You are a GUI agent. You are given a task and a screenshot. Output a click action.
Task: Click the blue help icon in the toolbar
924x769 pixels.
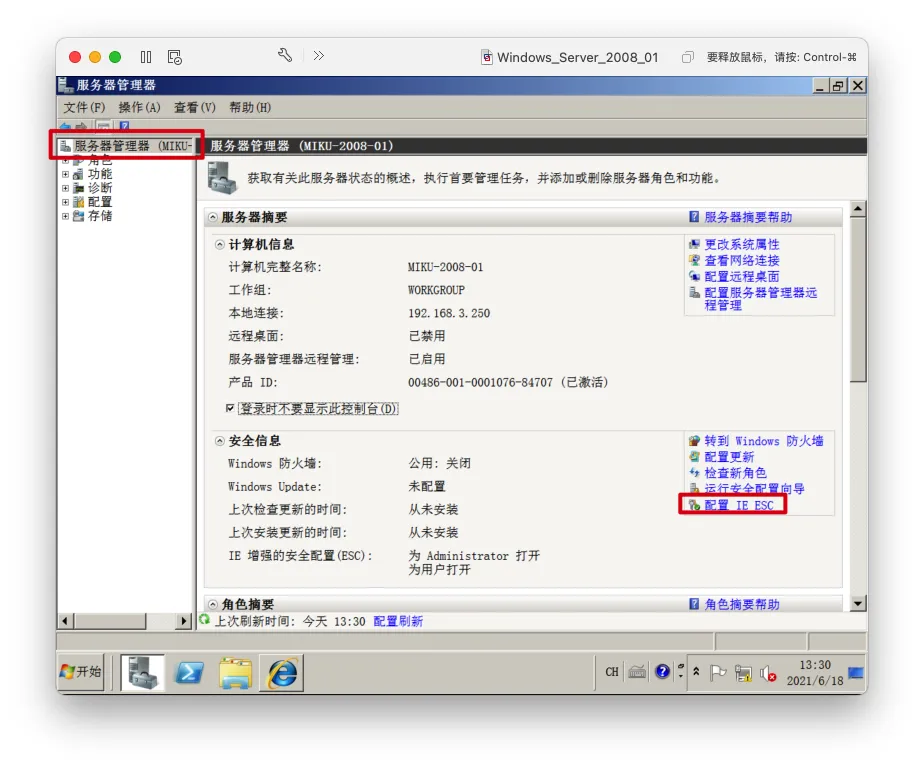(124, 126)
